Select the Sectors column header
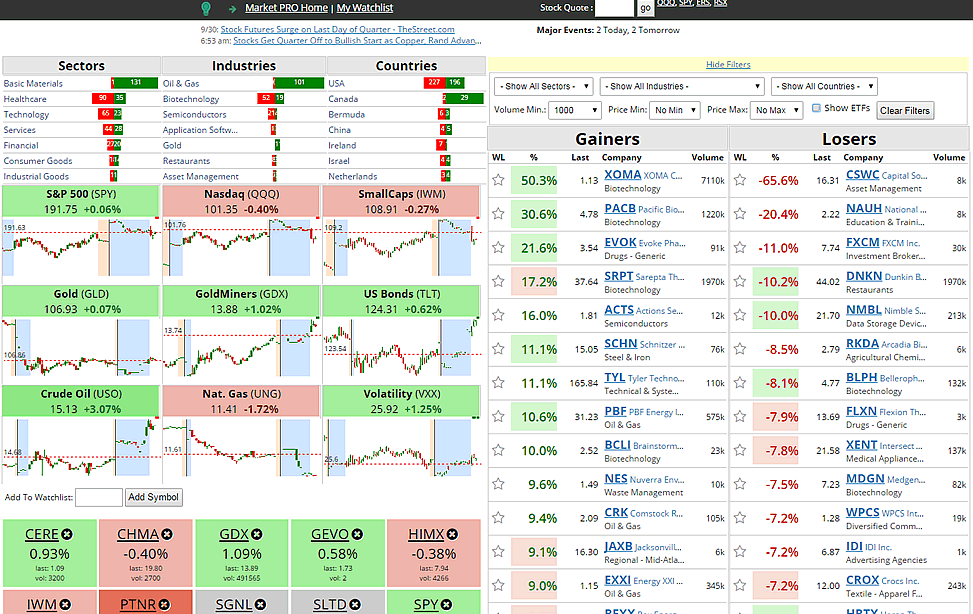 point(81,66)
